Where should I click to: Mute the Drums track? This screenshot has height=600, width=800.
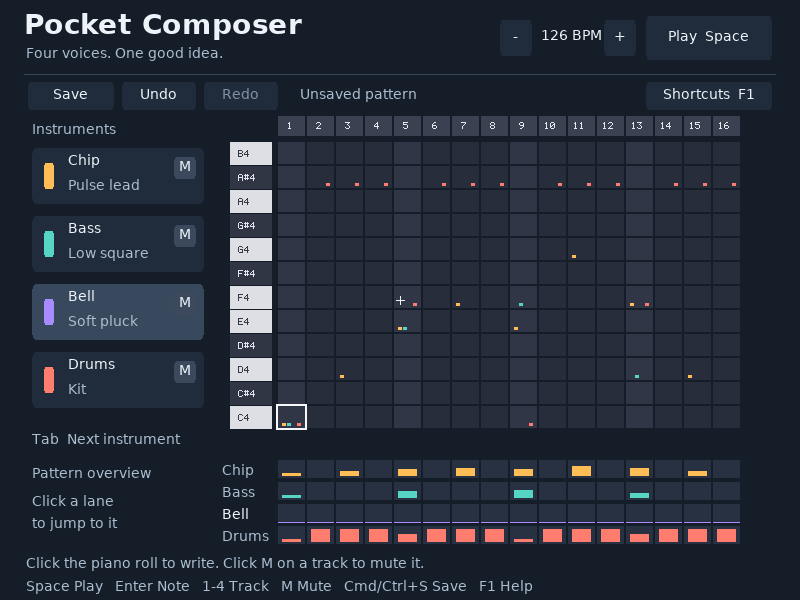185,371
